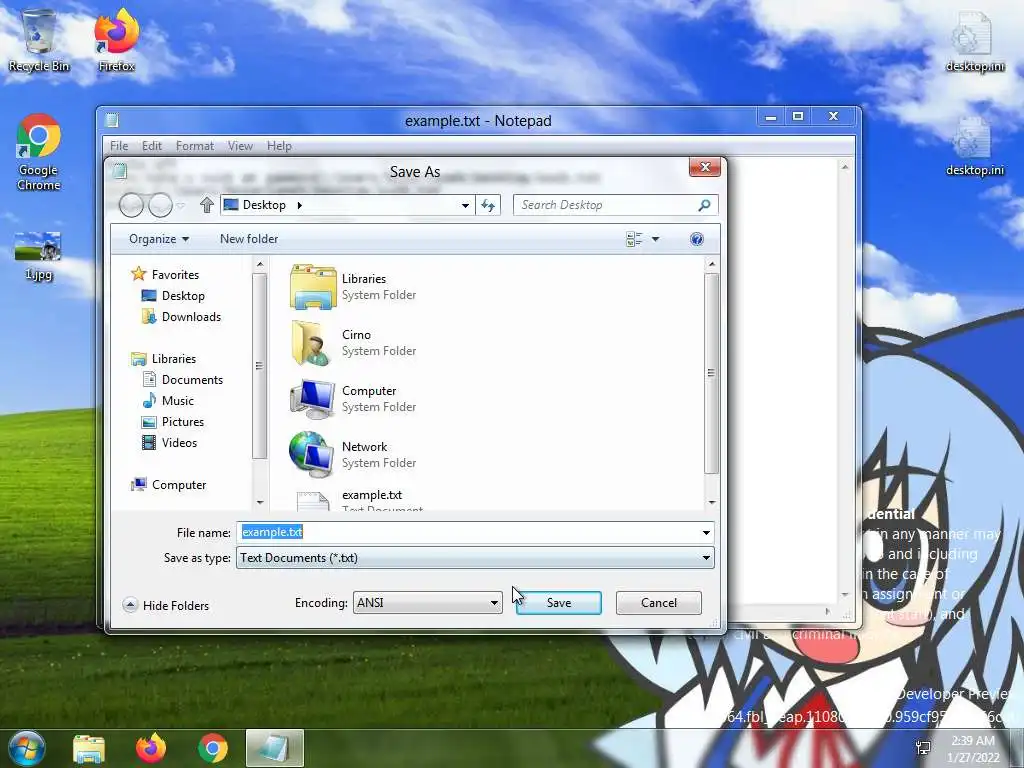This screenshot has width=1024, height=768.
Task: Go to Downloads in Favorites
Action: pyautogui.click(x=182, y=317)
